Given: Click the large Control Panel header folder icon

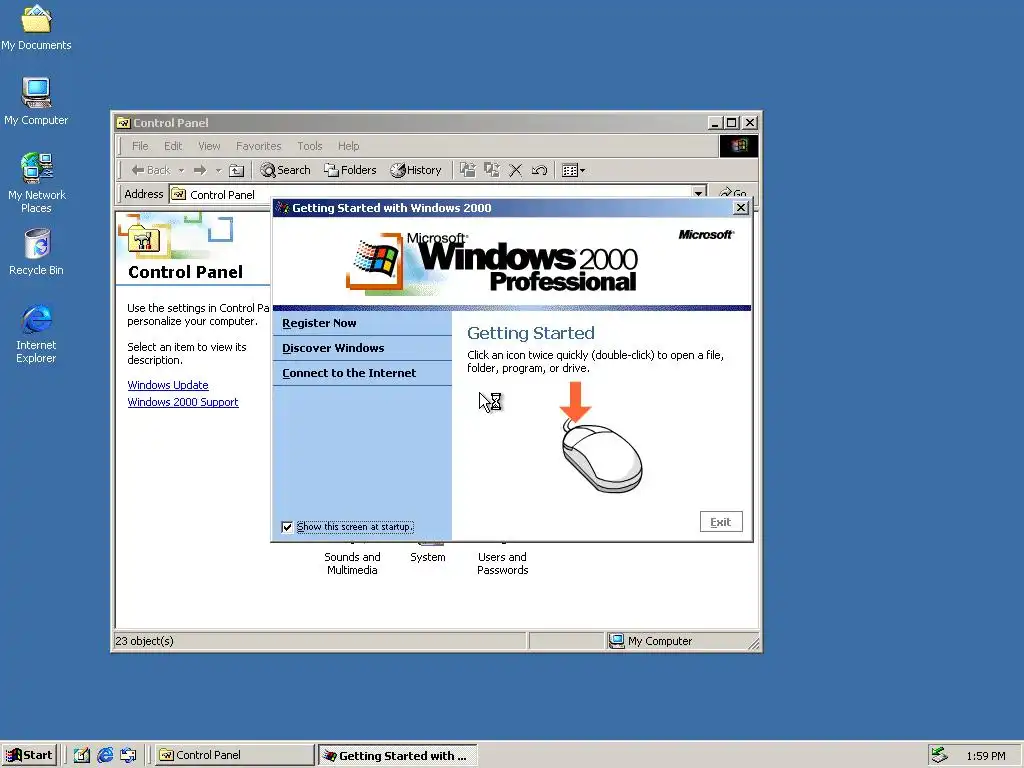Looking at the screenshot, I should [x=145, y=240].
